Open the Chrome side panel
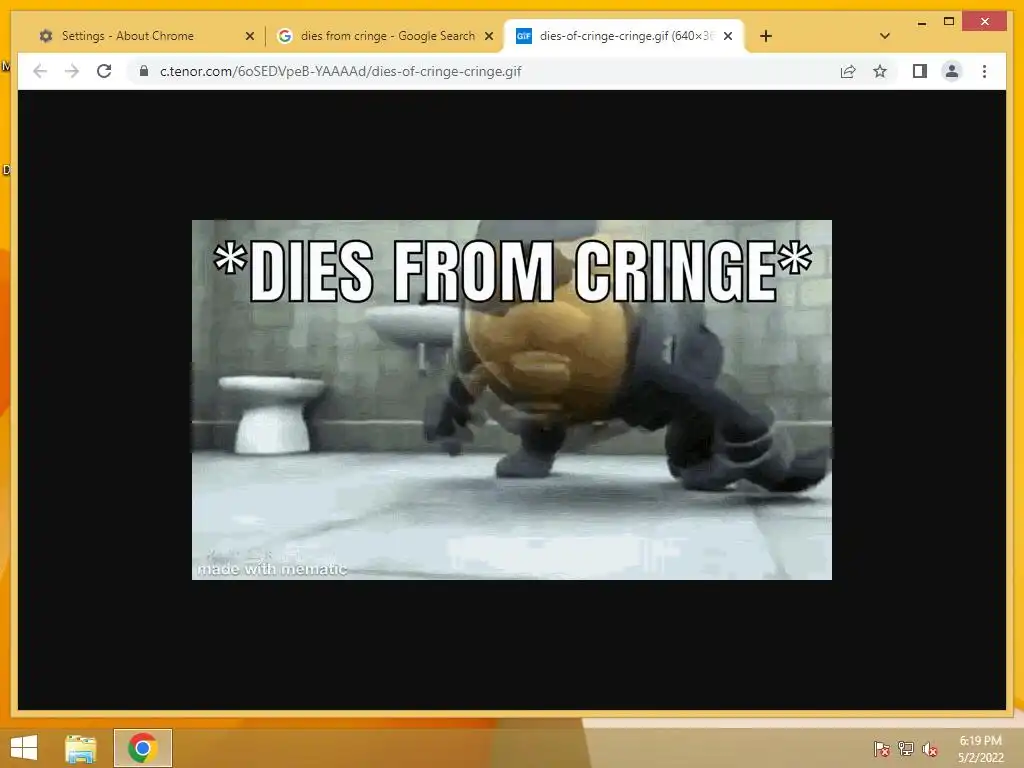 tap(920, 71)
